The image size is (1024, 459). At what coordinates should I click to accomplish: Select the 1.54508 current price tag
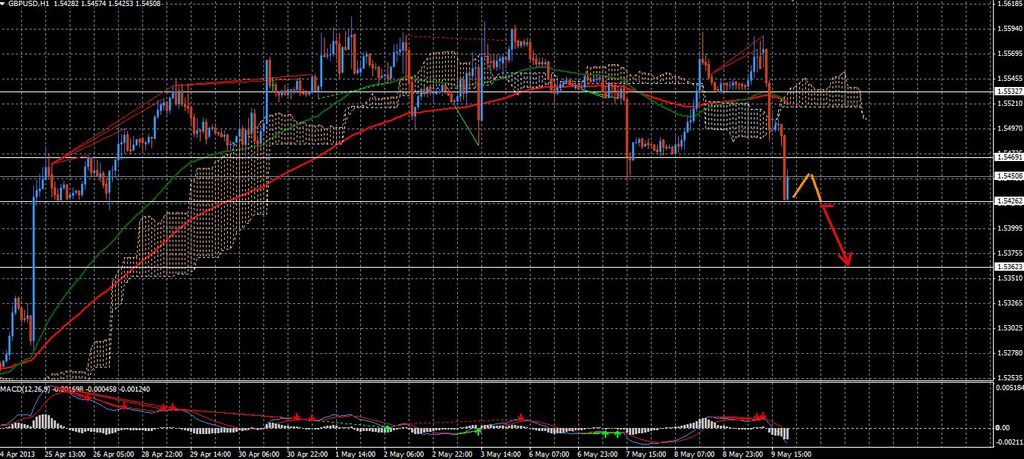[x=1008, y=176]
